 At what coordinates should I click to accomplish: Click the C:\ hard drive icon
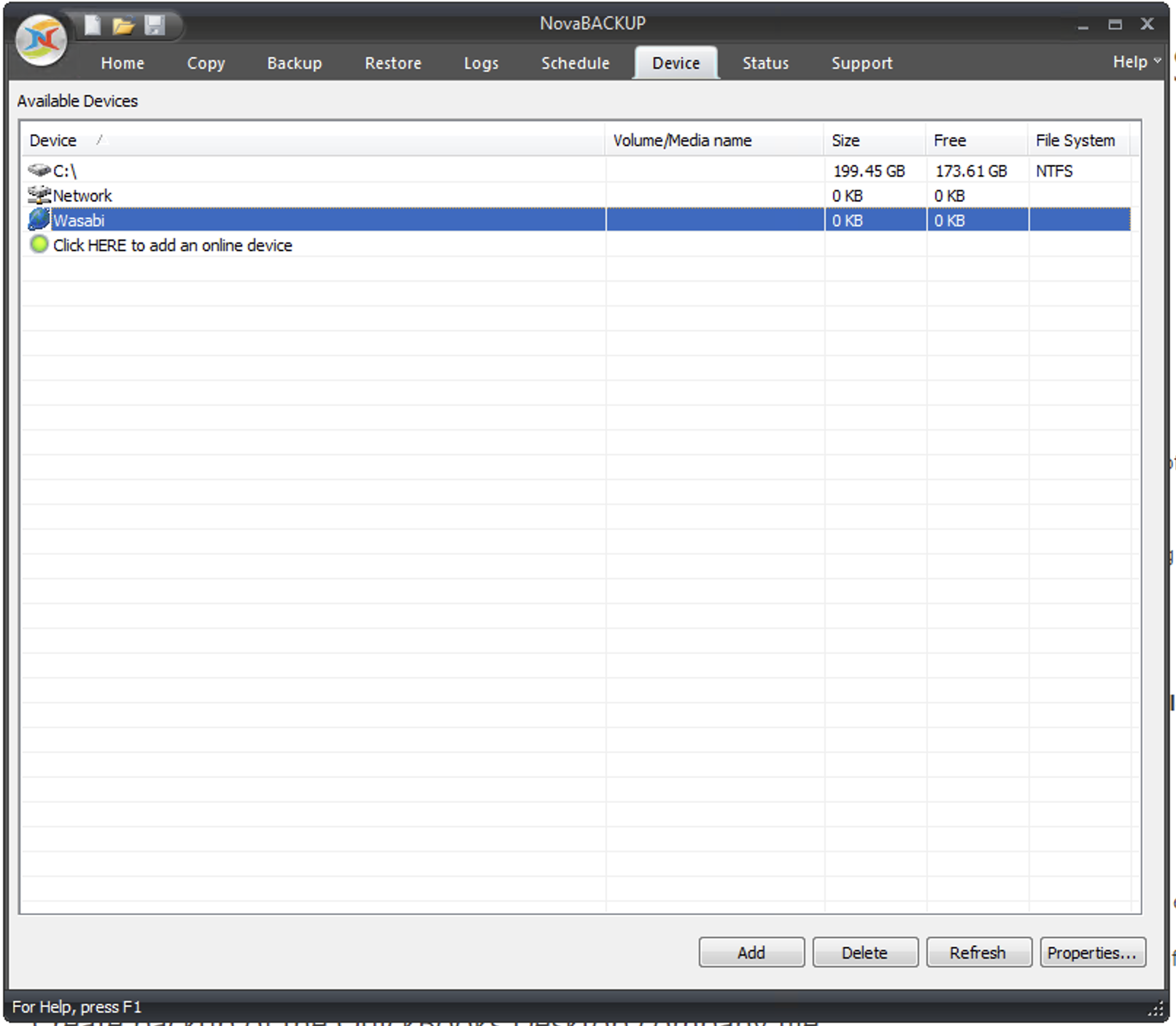[x=39, y=170]
